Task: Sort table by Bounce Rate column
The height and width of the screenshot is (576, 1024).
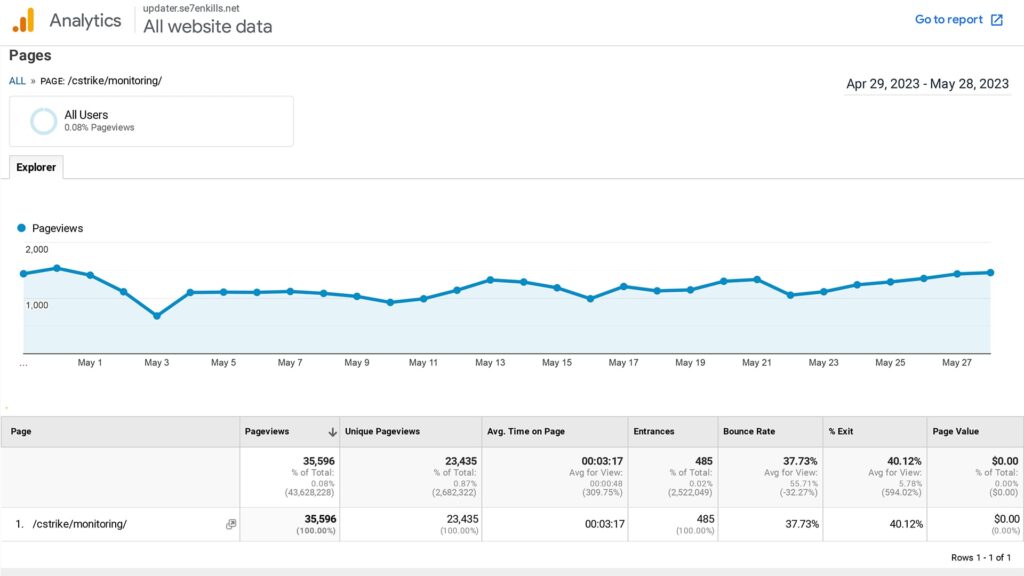Action: click(749, 432)
